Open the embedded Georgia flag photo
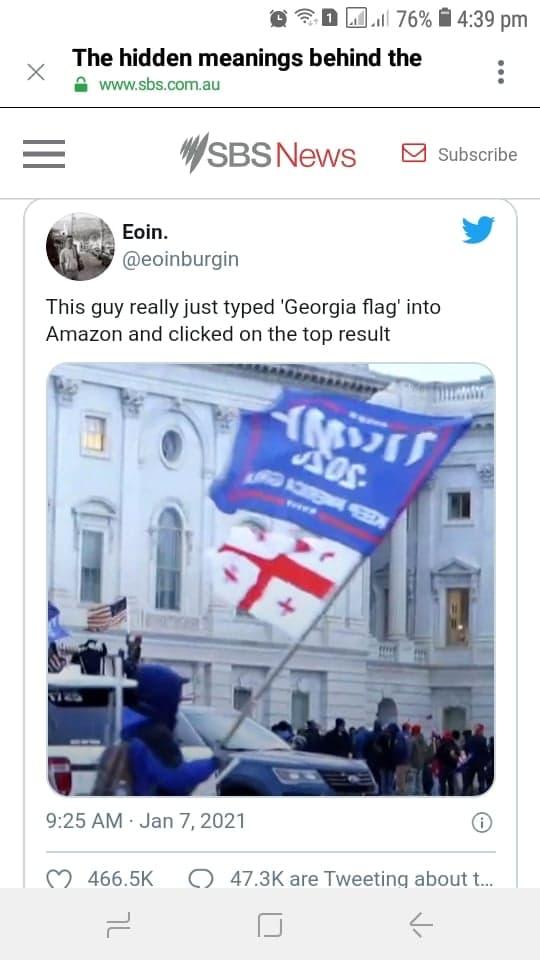This screenshot has height=960, width=540. pos(271,579)
